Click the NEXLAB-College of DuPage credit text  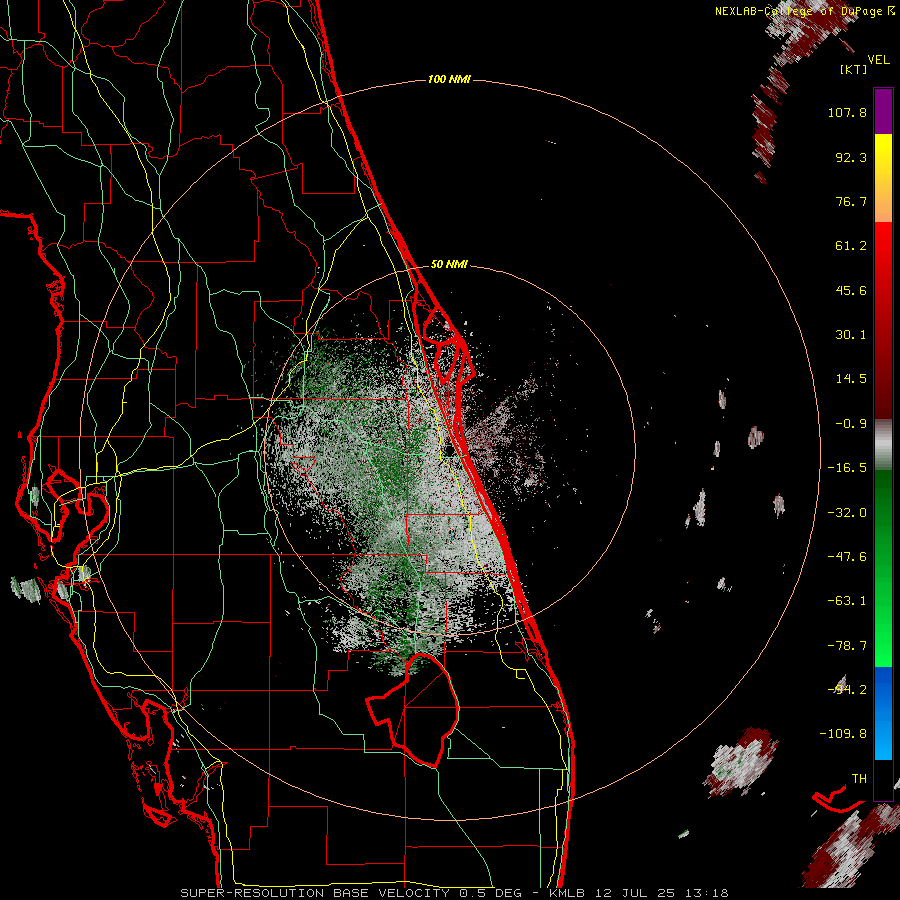point(804,11)
